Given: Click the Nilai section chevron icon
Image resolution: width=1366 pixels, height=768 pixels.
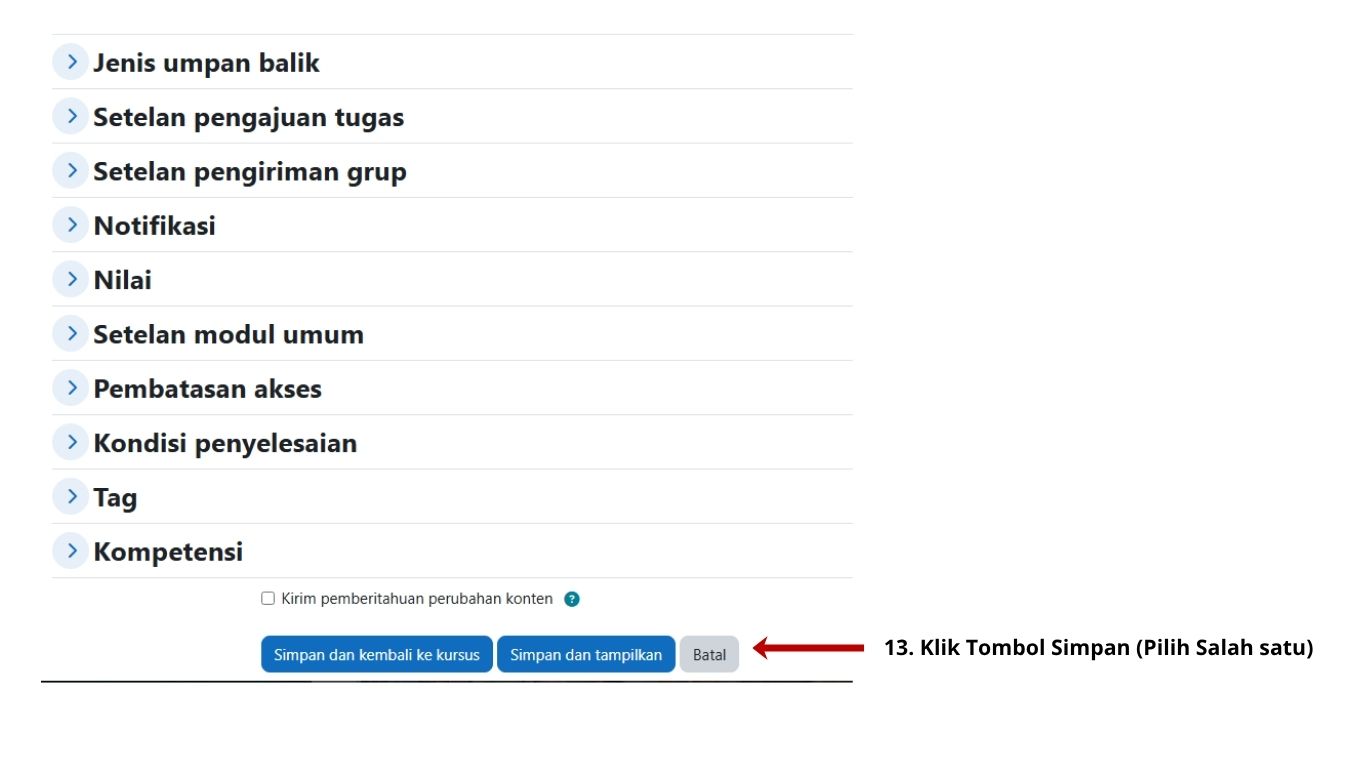Looking at the screenshot, I should point(70,279).
